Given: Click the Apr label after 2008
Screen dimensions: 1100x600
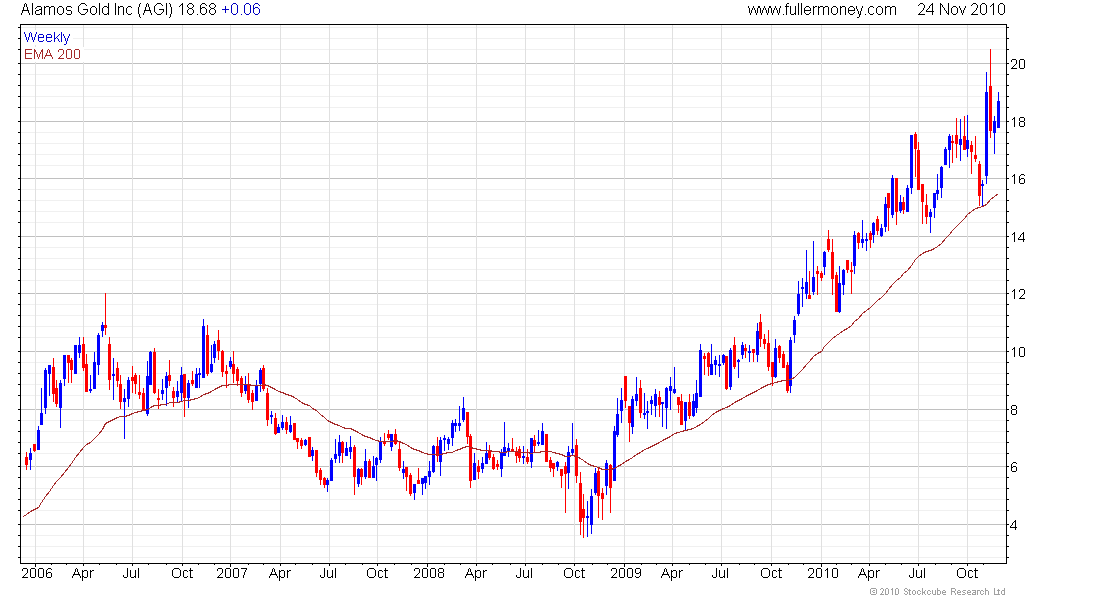Looking at the screenshot, I should (476, 573).
